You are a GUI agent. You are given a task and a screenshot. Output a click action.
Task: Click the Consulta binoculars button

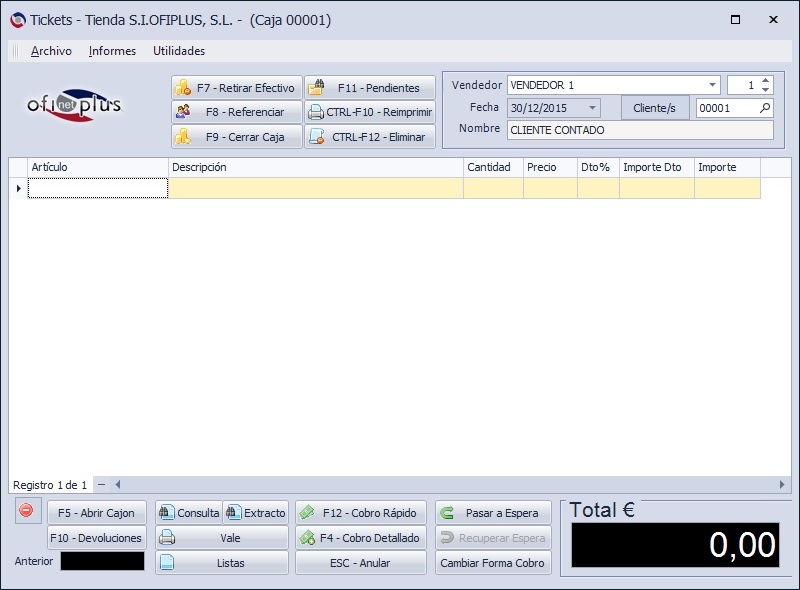tap(189, 513)
